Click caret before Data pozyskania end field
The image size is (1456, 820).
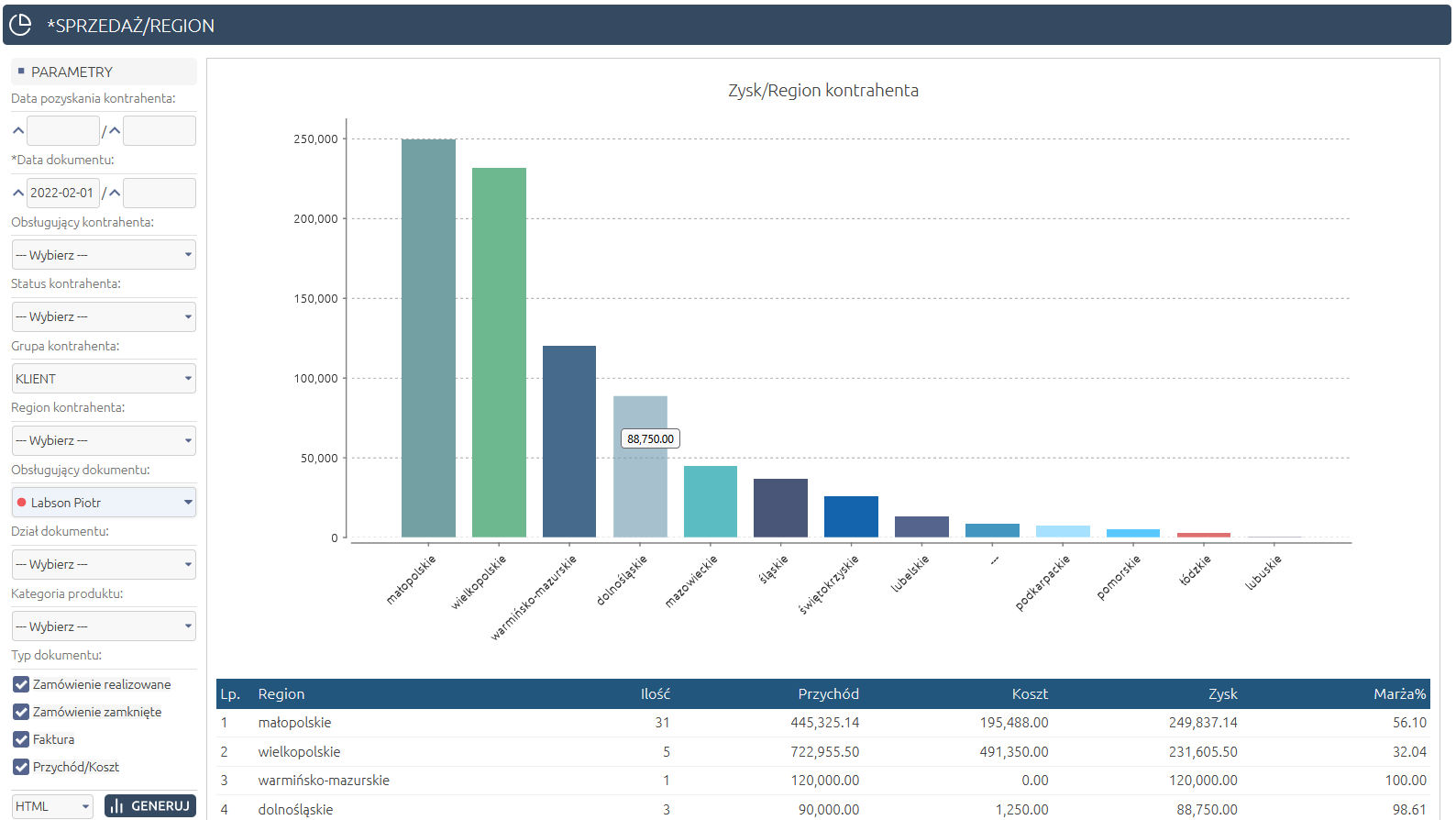tap(115, 131)
